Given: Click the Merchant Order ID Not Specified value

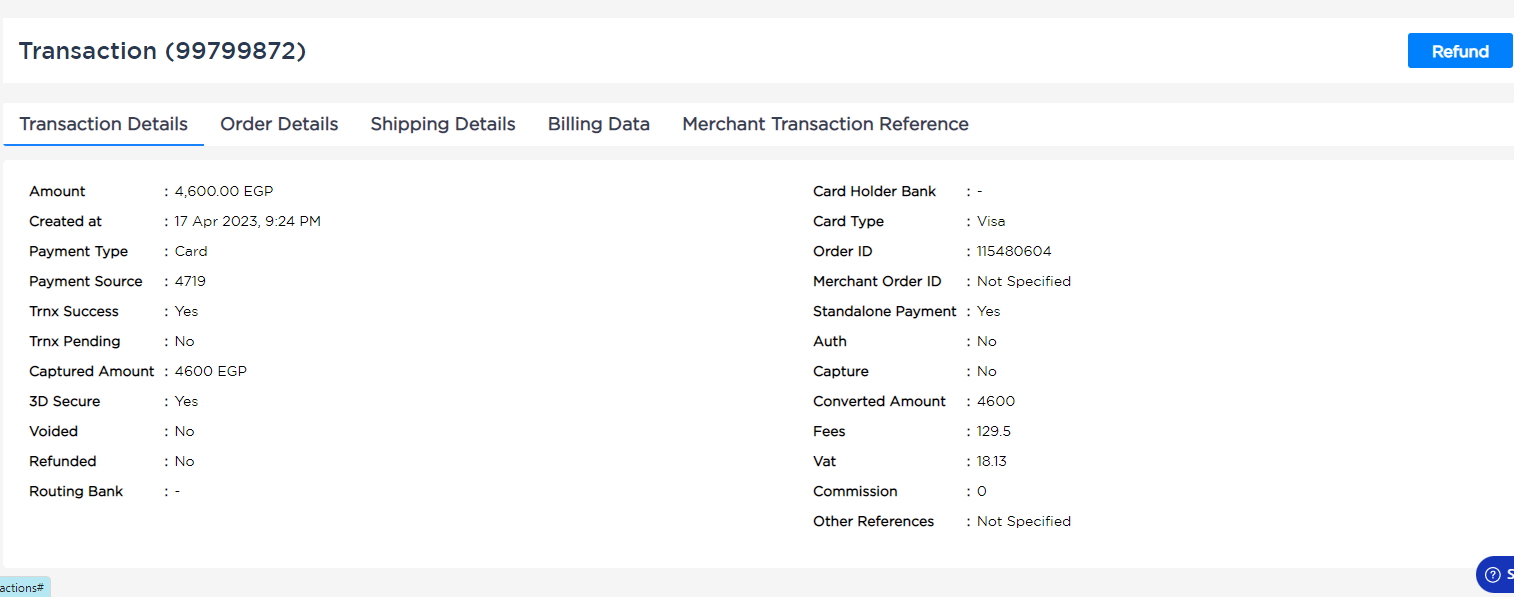Looking at the screenshot, I should click(1024, 281).
